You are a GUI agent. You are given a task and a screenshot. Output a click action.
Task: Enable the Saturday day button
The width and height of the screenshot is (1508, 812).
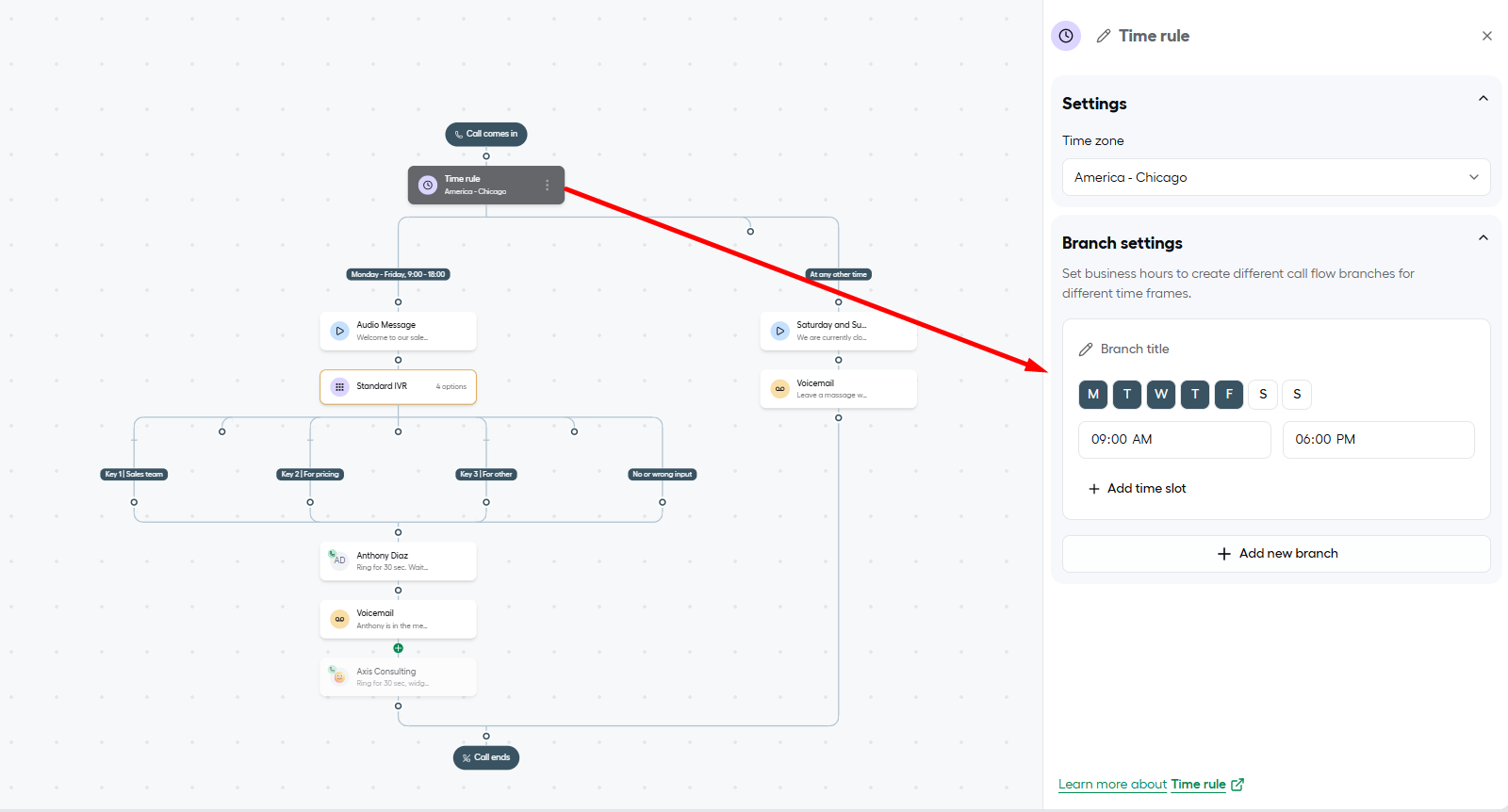coord(1263,395)
